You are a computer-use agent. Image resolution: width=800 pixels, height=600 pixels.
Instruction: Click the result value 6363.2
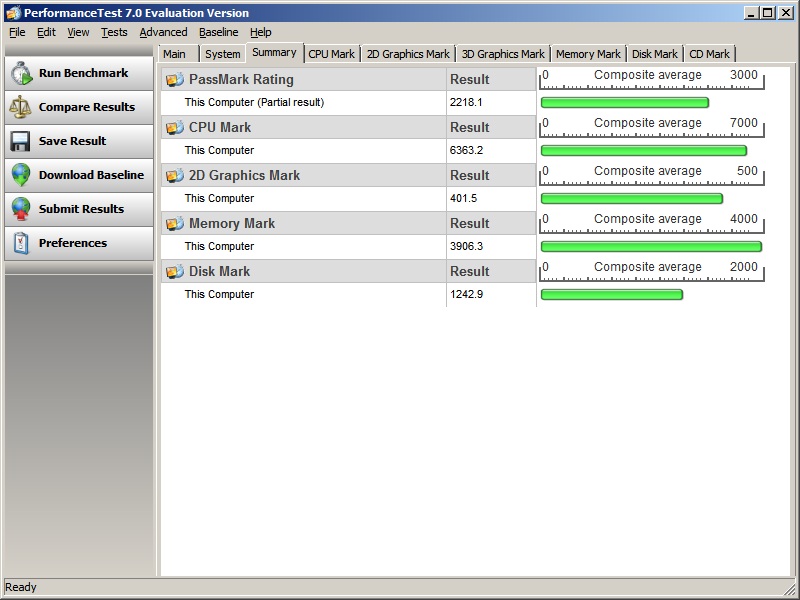tap(466, 151)
